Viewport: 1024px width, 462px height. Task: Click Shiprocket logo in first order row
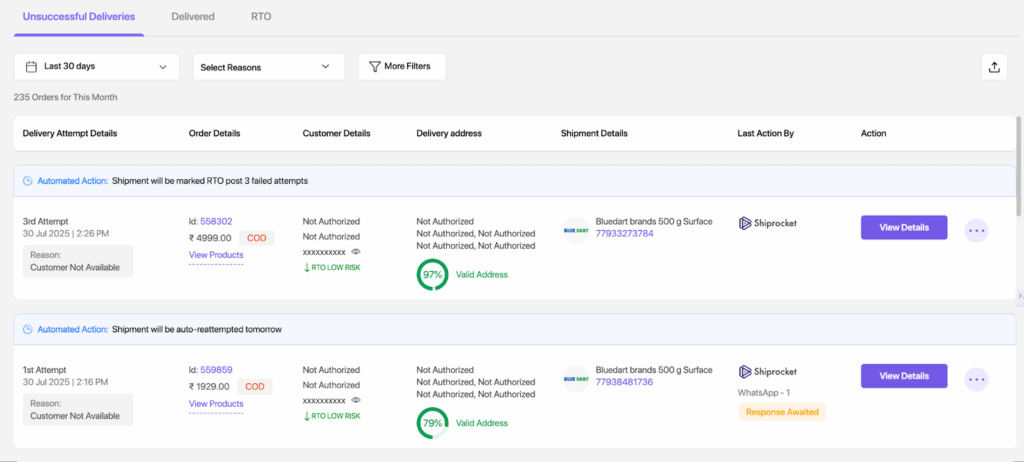point(768,223)
